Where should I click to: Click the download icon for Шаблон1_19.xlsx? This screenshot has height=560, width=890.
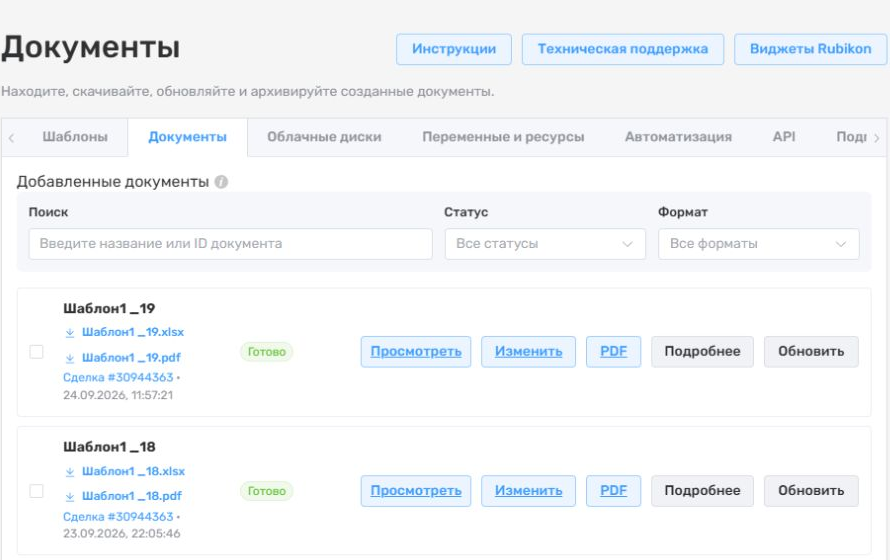(x=70, y=332)
